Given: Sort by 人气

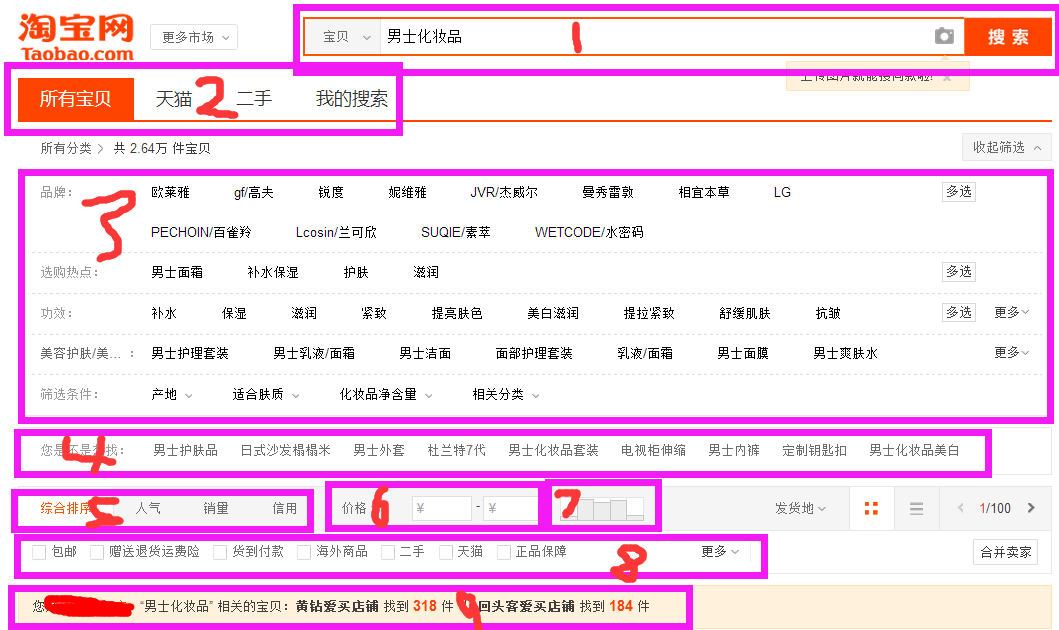Looking at the screenshot, I should click(148, 508).
